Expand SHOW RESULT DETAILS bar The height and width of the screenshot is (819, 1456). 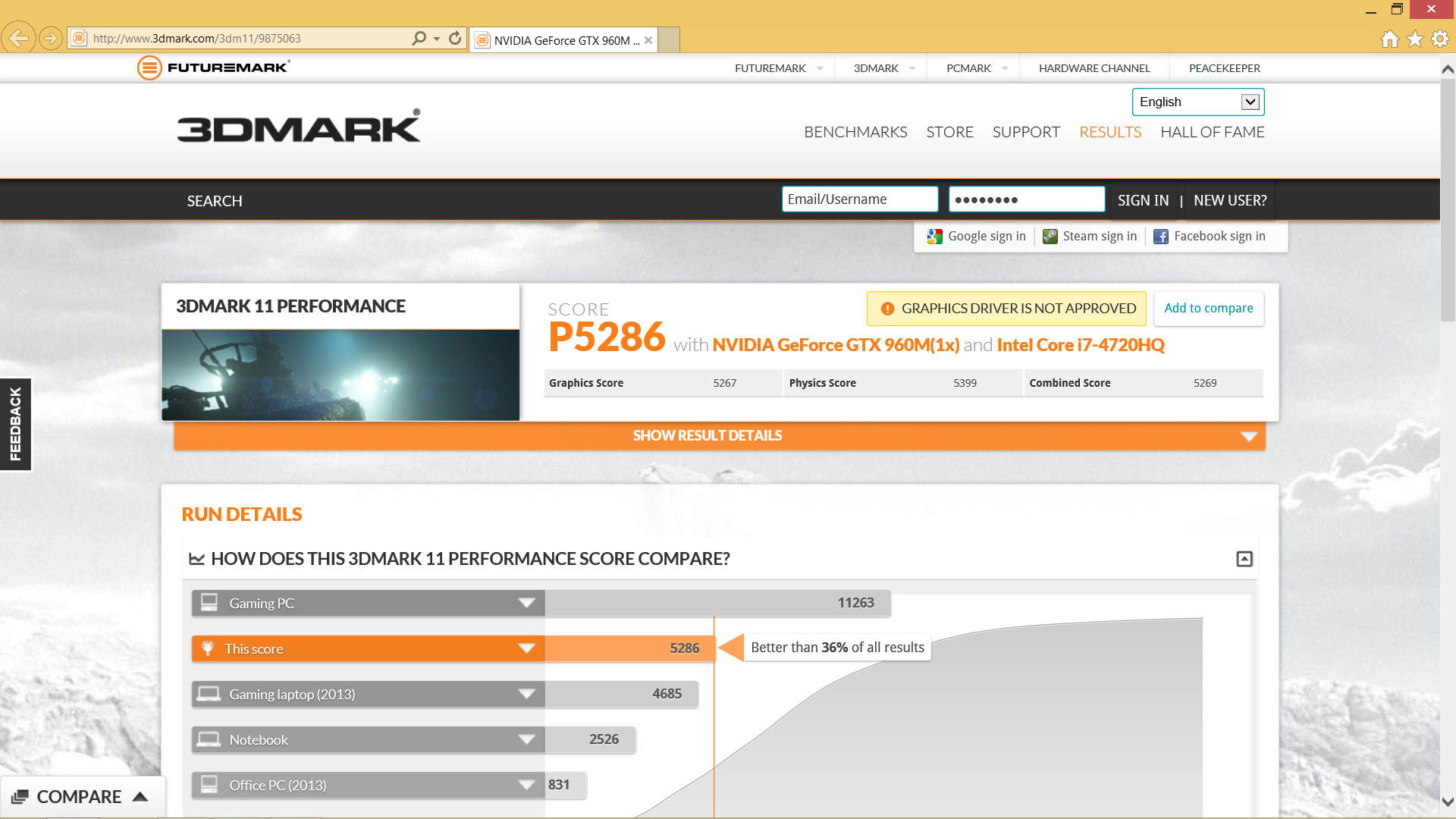[720, 436]
